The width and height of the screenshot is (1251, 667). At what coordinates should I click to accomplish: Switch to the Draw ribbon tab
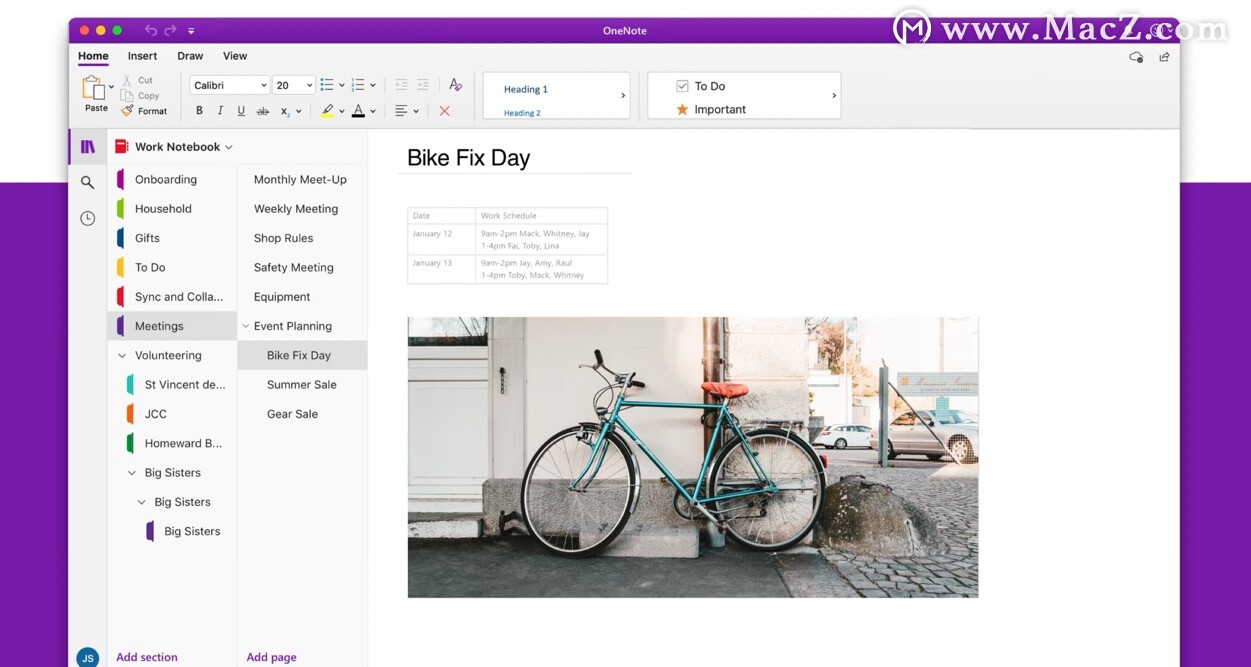(190, 56)
